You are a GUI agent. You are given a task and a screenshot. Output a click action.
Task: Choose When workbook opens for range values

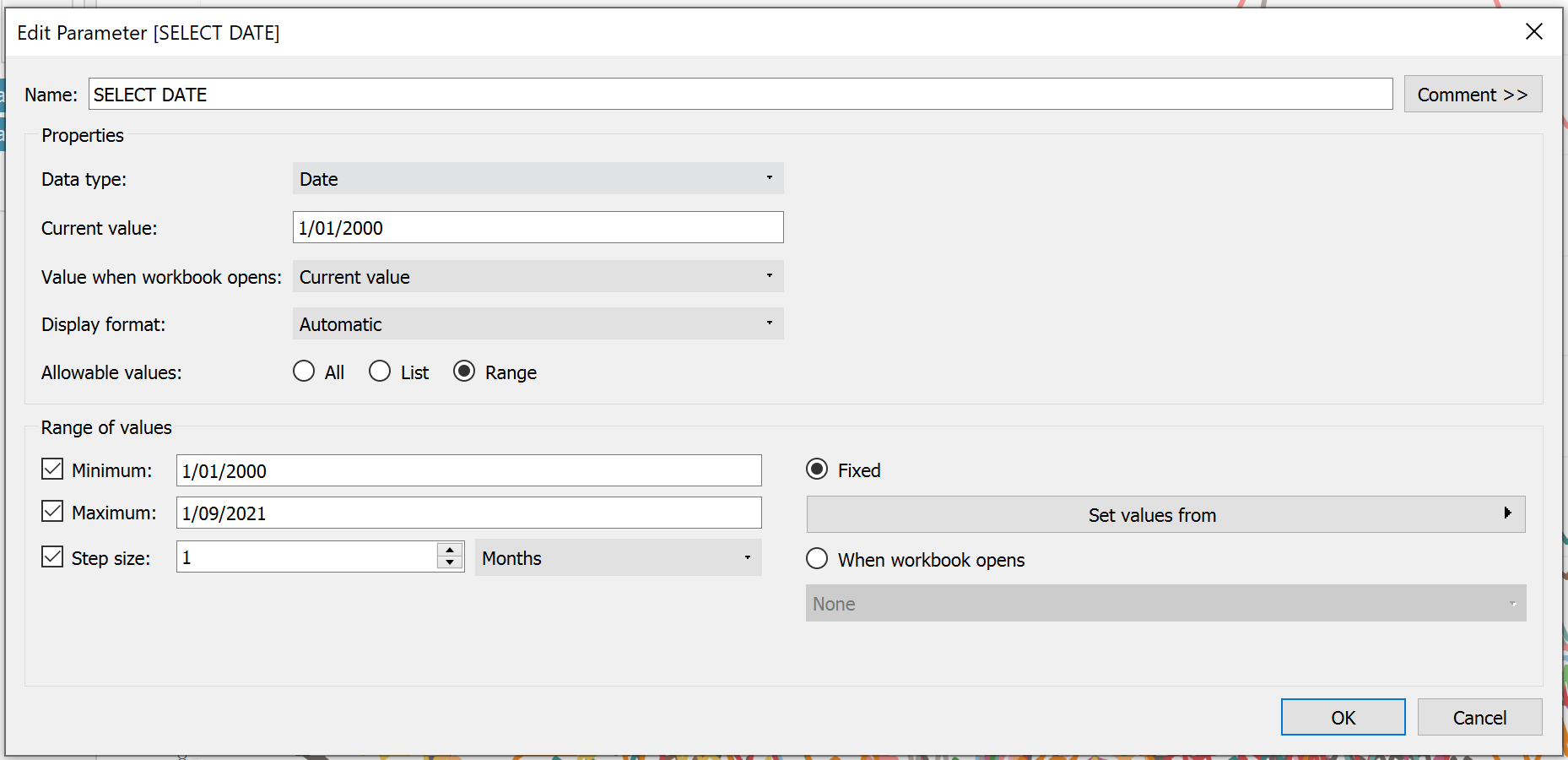817,558
